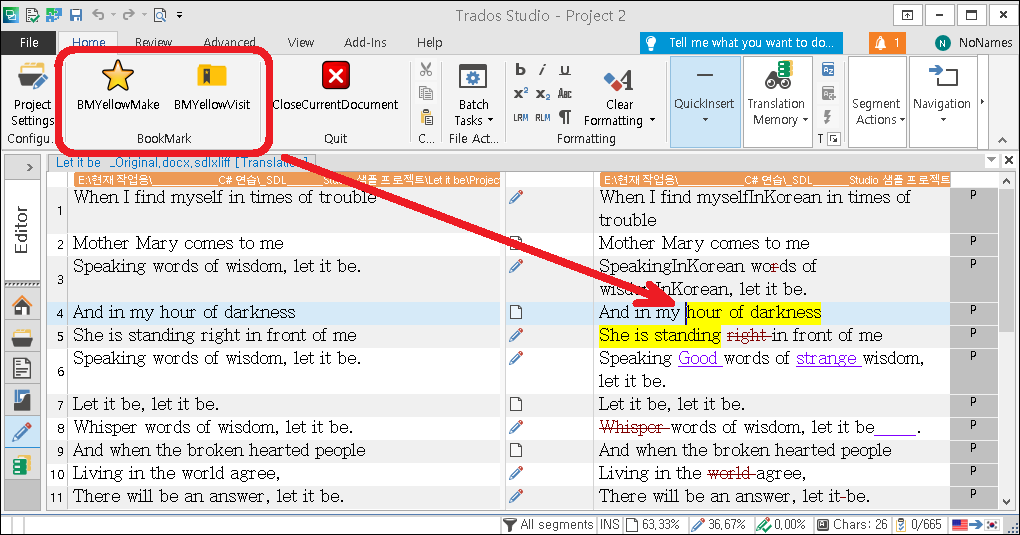Switch to the Review ribbon tab

click(x=154, y=42)
